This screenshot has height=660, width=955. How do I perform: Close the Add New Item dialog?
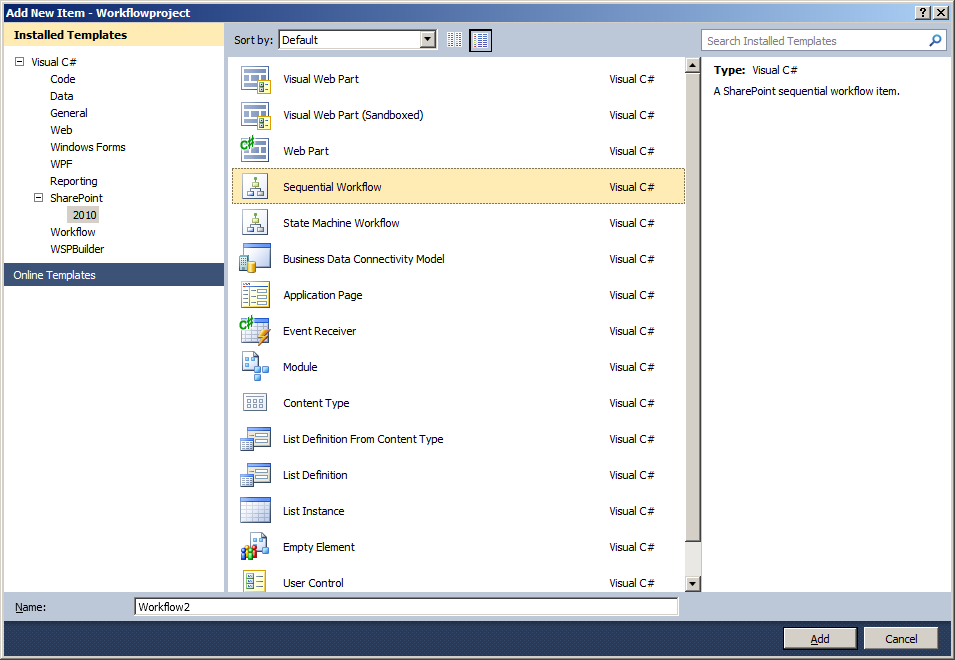tap(940, 13)
